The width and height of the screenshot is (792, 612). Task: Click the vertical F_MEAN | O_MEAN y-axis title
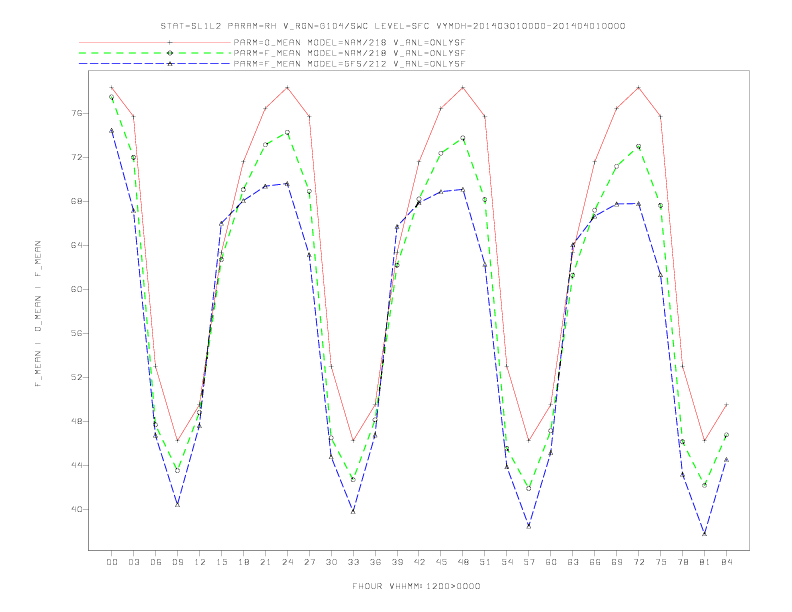pos(38,314)
